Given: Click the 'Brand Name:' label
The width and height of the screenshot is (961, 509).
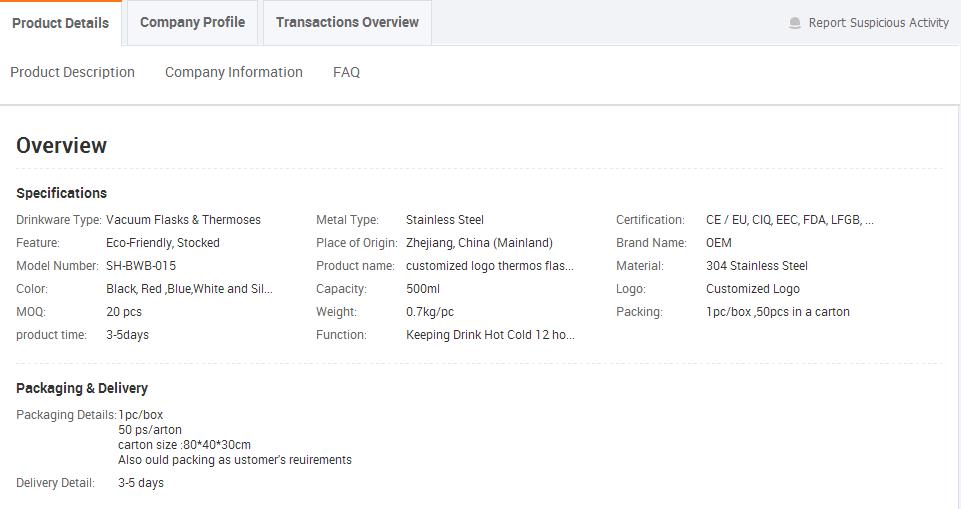Looking at the screenshot, I should tap(651, 243).
